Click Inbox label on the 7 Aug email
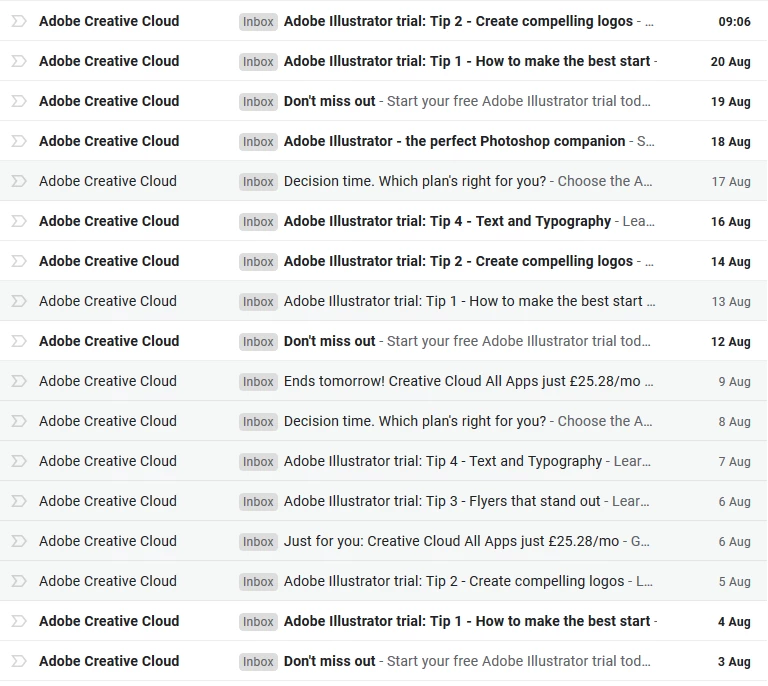The image size is (768, 686). coord(258,461)
